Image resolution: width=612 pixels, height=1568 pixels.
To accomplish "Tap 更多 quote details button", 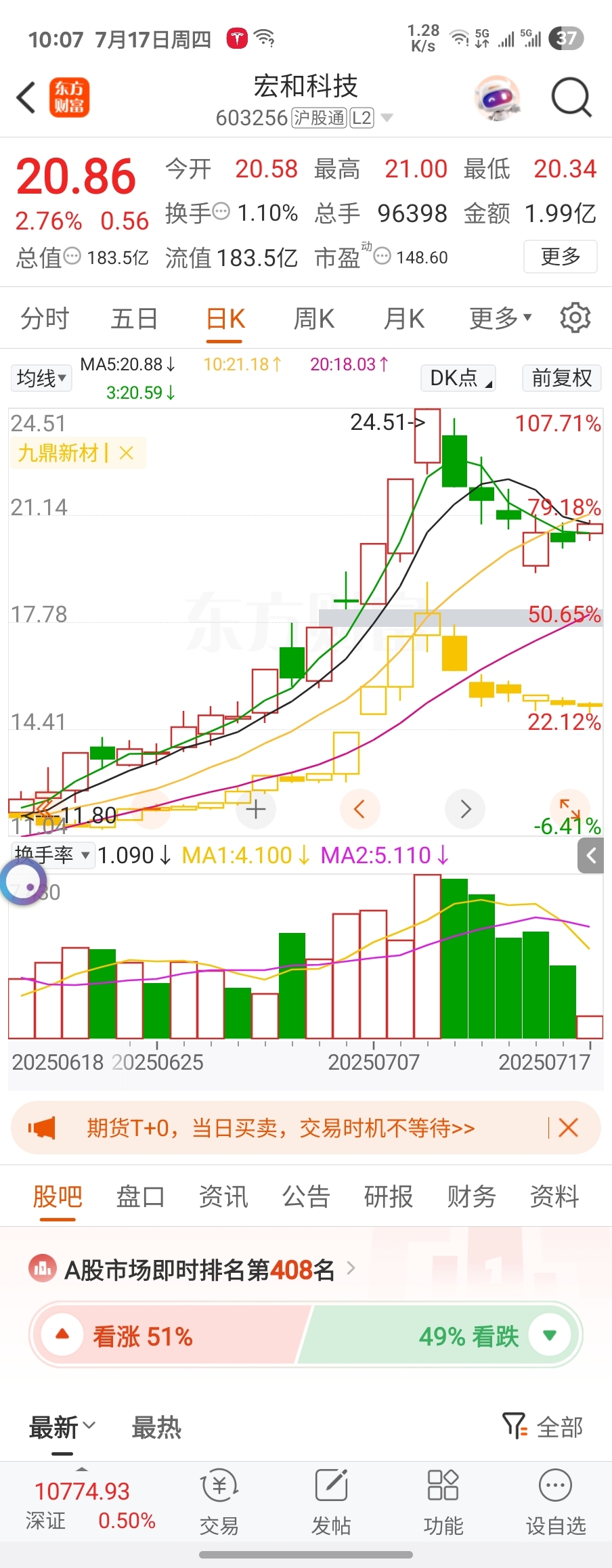I will [x=561, y=257].
